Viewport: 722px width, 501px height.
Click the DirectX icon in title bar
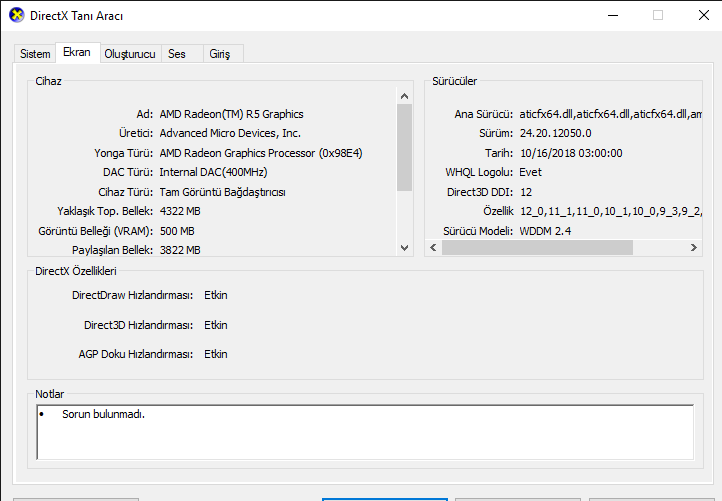[17, 15]
